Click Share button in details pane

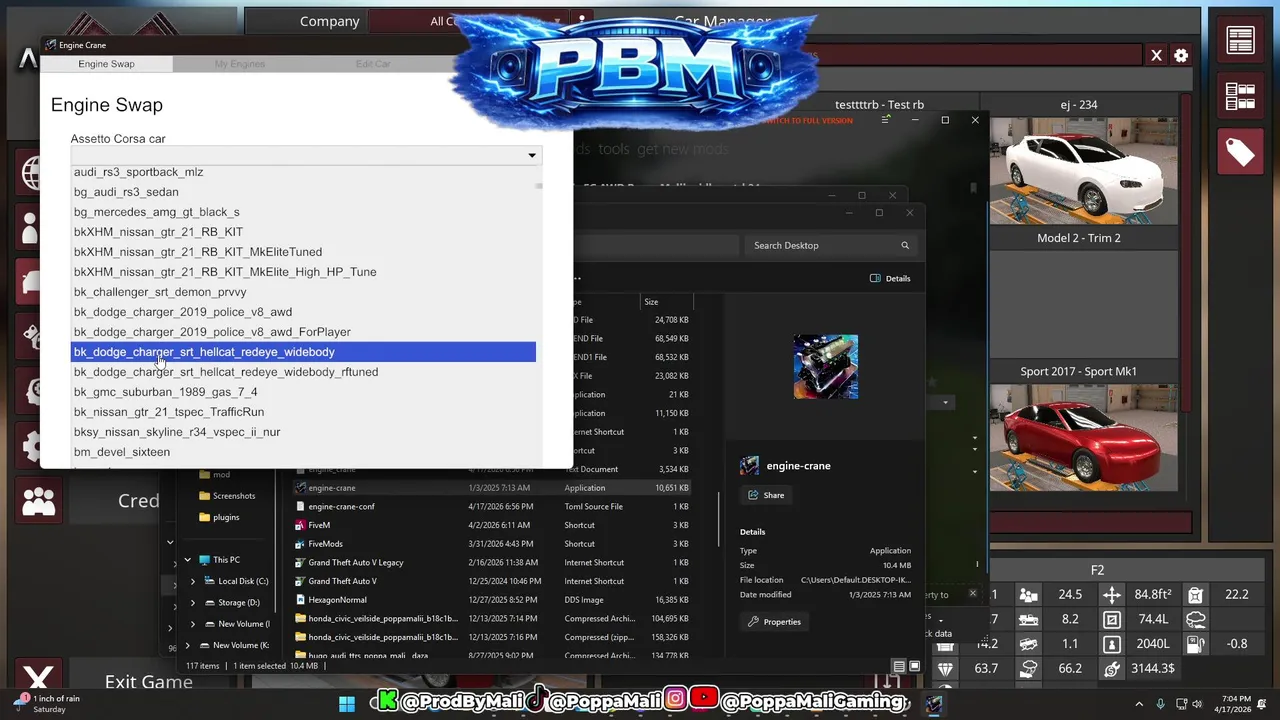(766, 495)
